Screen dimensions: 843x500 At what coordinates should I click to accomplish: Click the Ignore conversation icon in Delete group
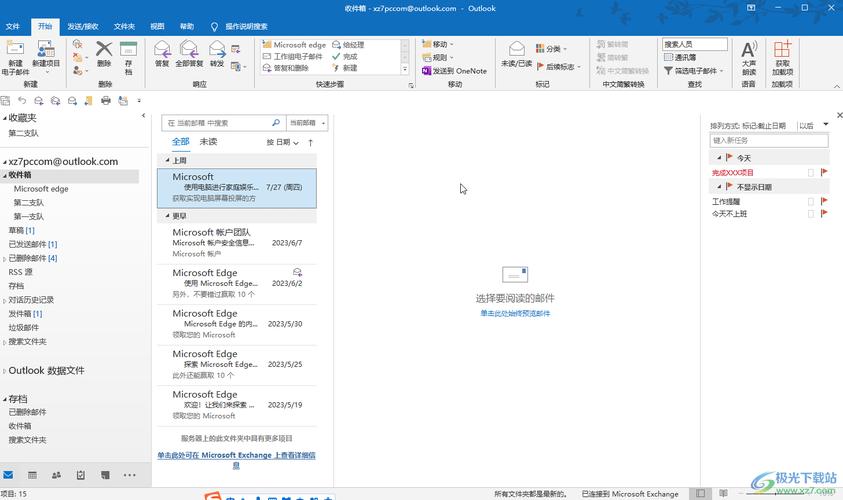77,44
